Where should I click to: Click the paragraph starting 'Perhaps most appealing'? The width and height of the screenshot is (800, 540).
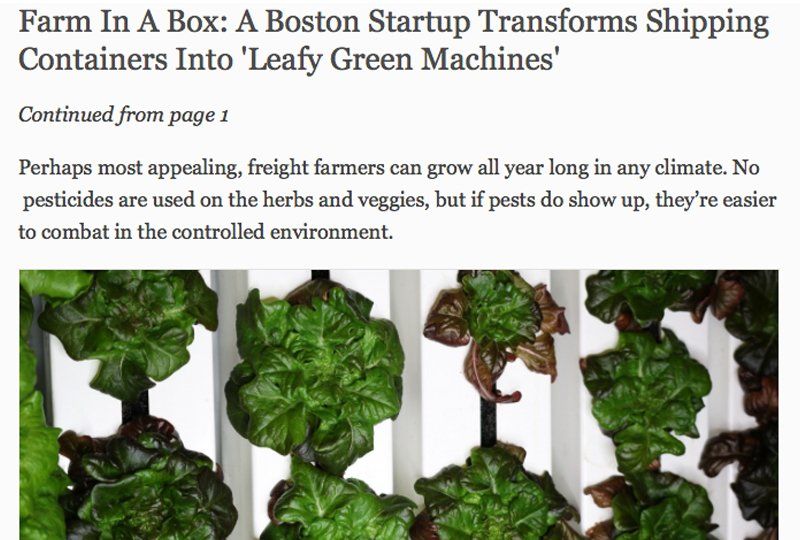tap(397, 200)
